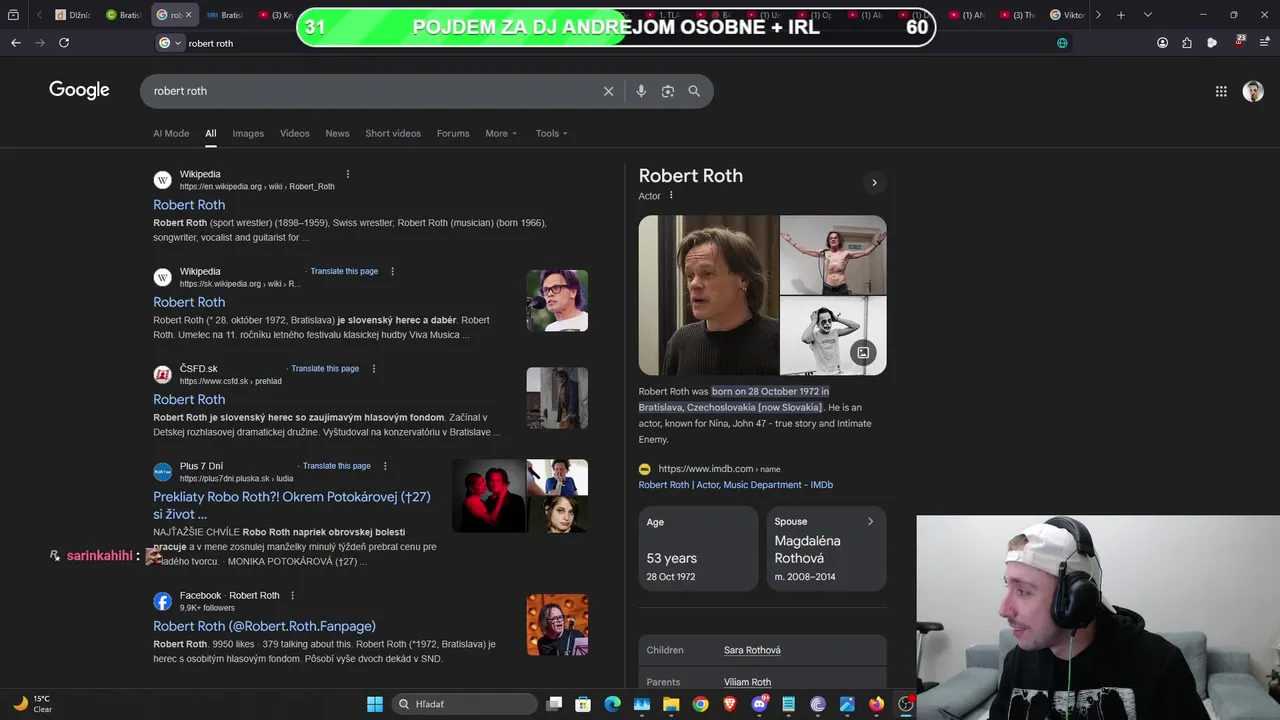Open more options for Slovak Wikipedia result
The image size is (1280, 720).
pos(392,271)
